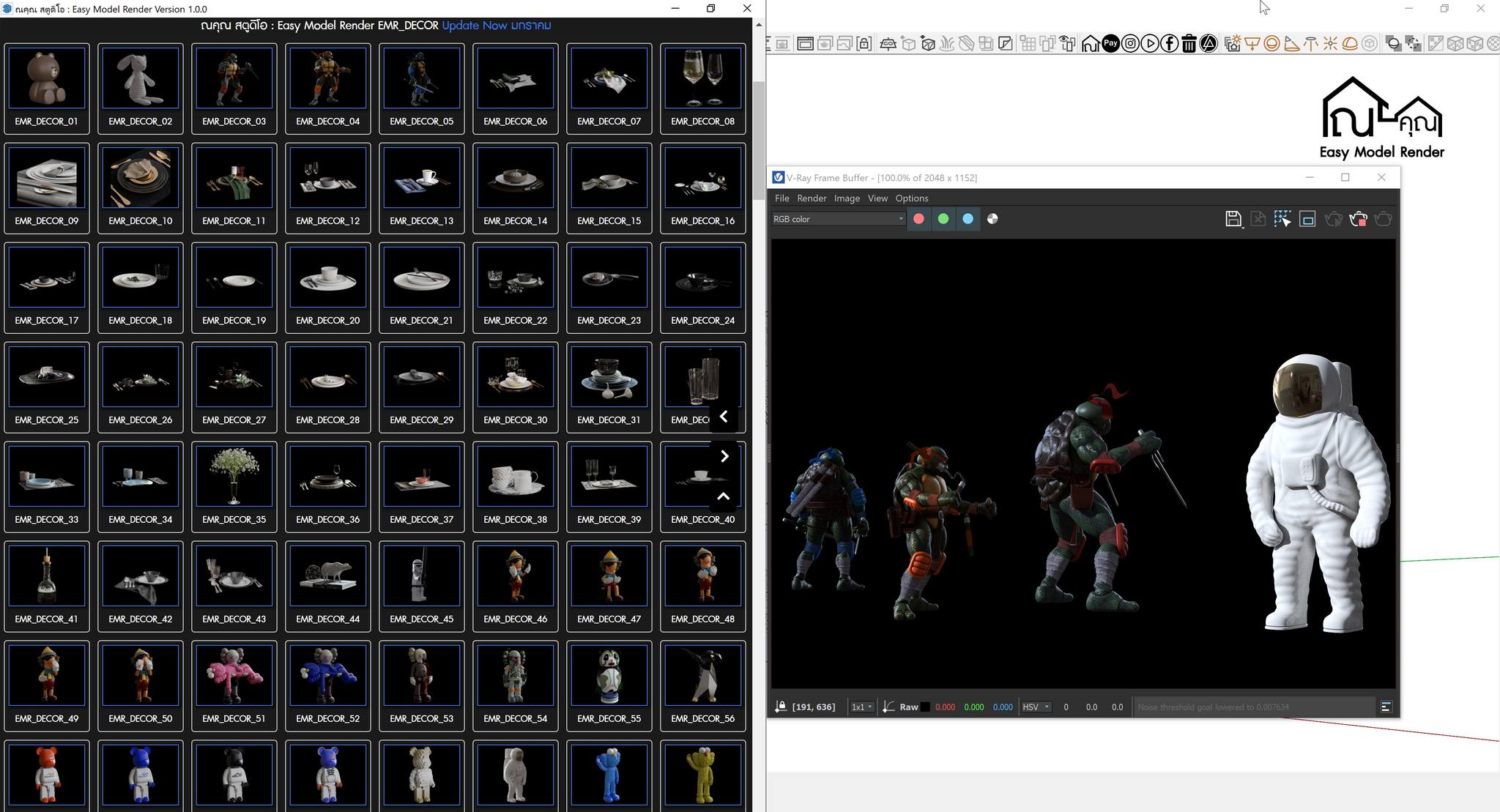
Task: Open the HSV color mode dropdown
Action: 1036,707
